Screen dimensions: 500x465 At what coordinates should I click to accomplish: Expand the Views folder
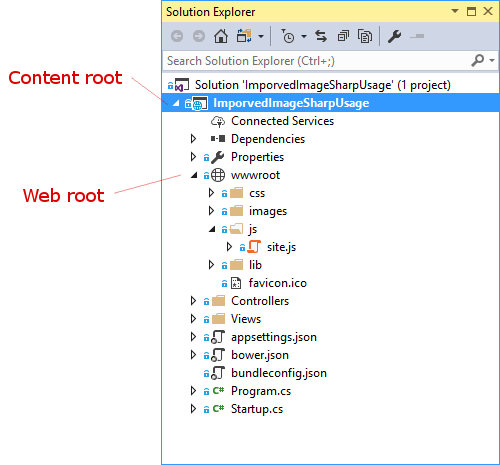(x=193, y=319)
